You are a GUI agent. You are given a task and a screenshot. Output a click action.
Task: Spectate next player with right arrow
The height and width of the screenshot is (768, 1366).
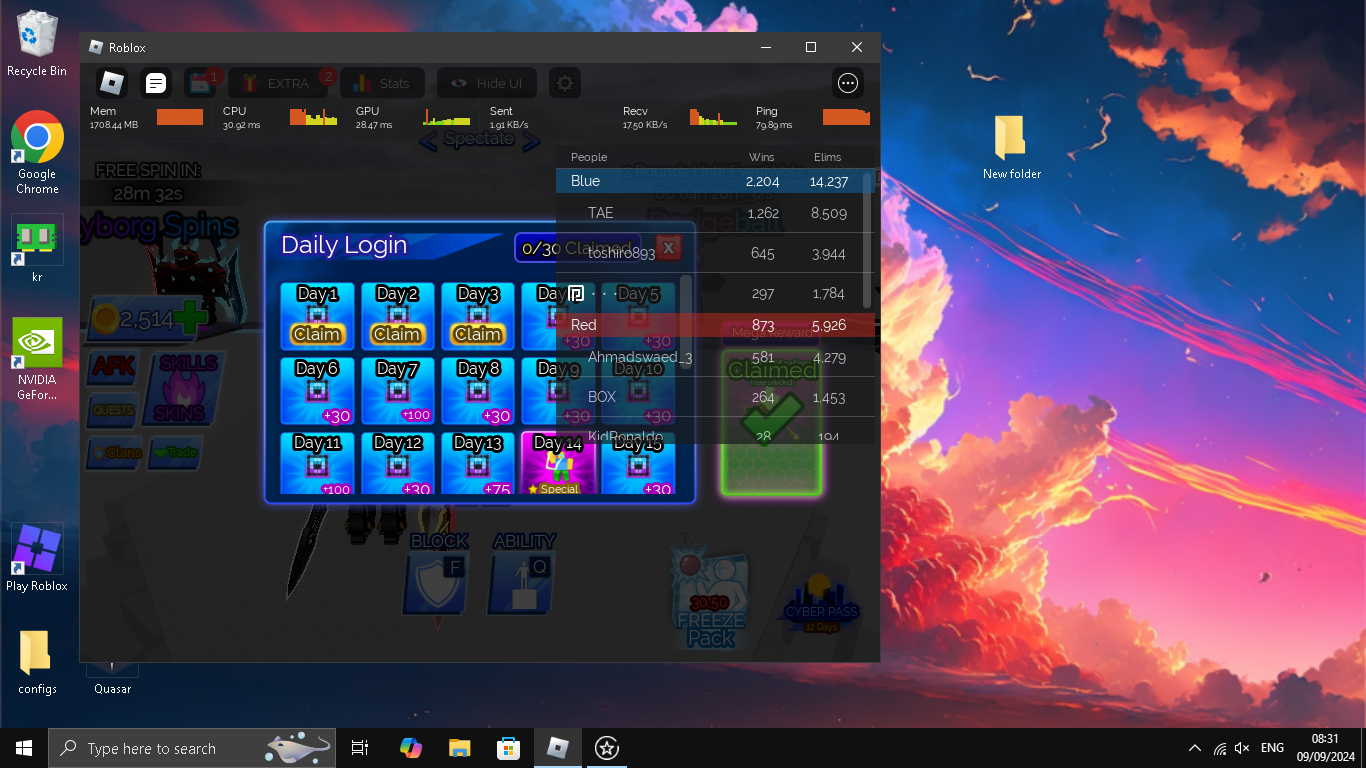[x=531, y=141]
